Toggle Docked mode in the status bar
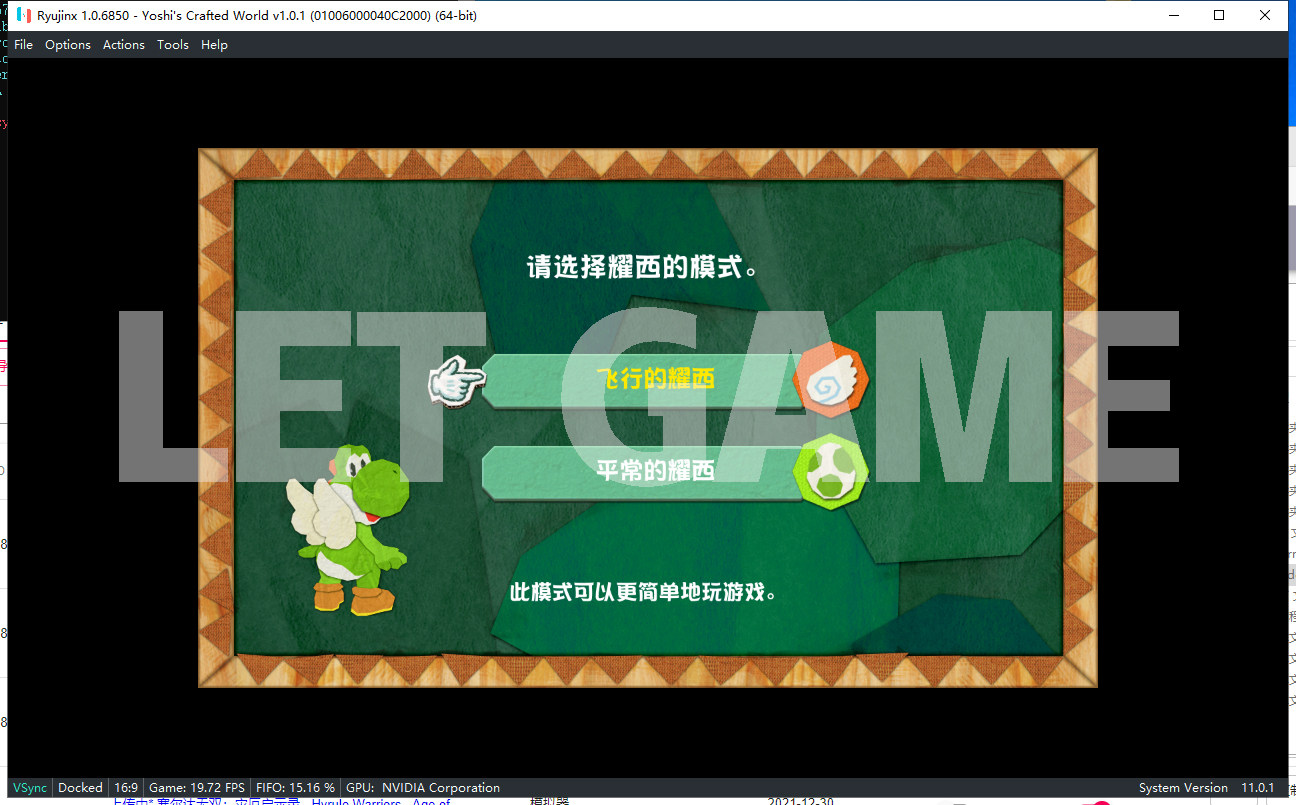 pos(80,788)
